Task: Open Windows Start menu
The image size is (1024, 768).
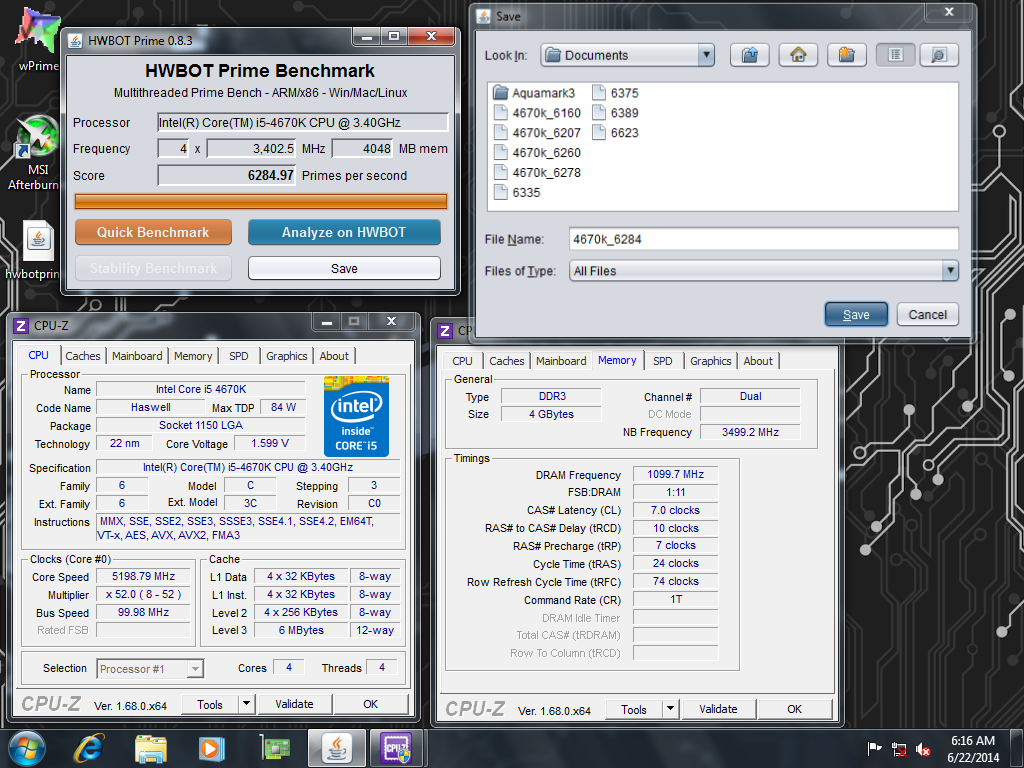Action: (26, 748)
